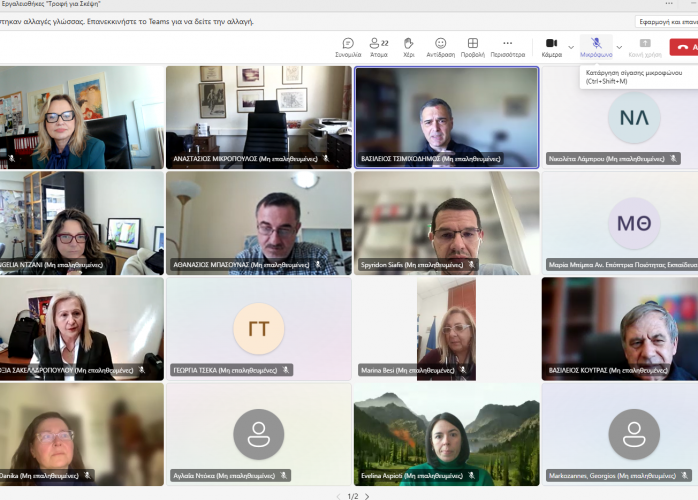Unmute with the Μικρόφωνο toggle
Image resolution: width=698 pixels, height=500 pixels.
(596, 47)
